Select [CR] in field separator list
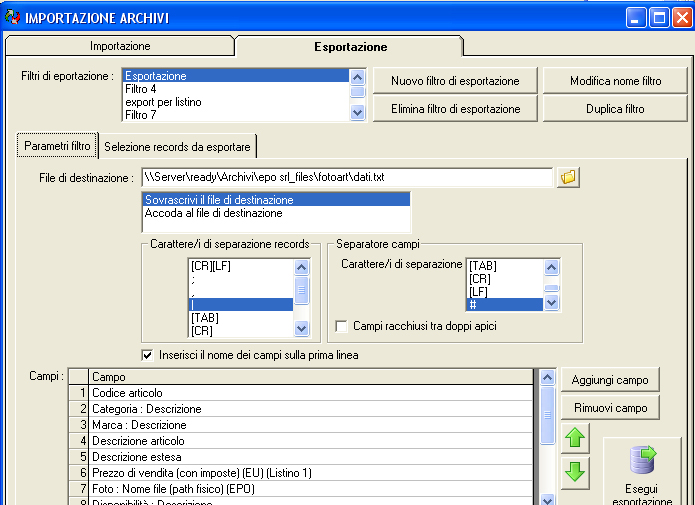695x505 pixels. (x=505, y=278)
